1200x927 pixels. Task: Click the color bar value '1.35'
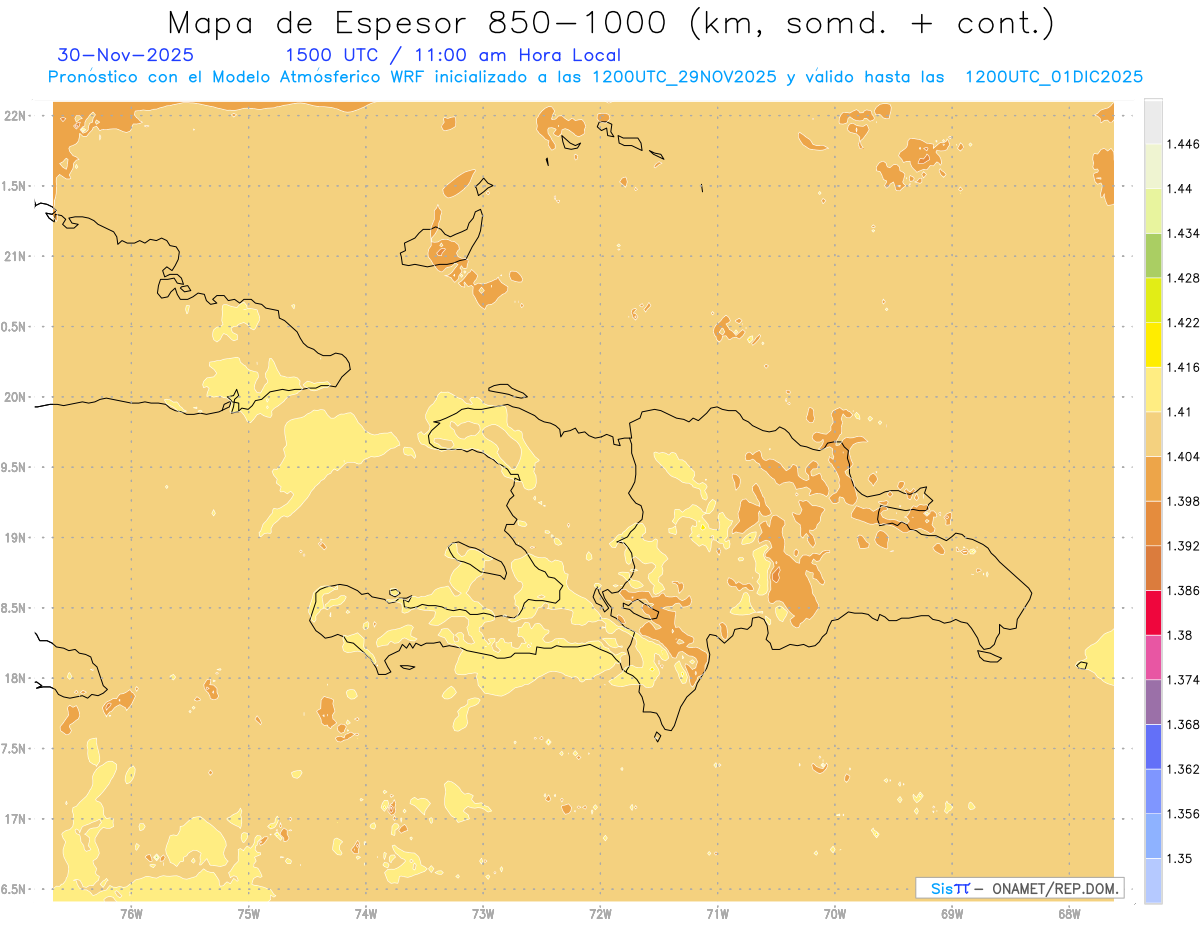coord(1179,858)
